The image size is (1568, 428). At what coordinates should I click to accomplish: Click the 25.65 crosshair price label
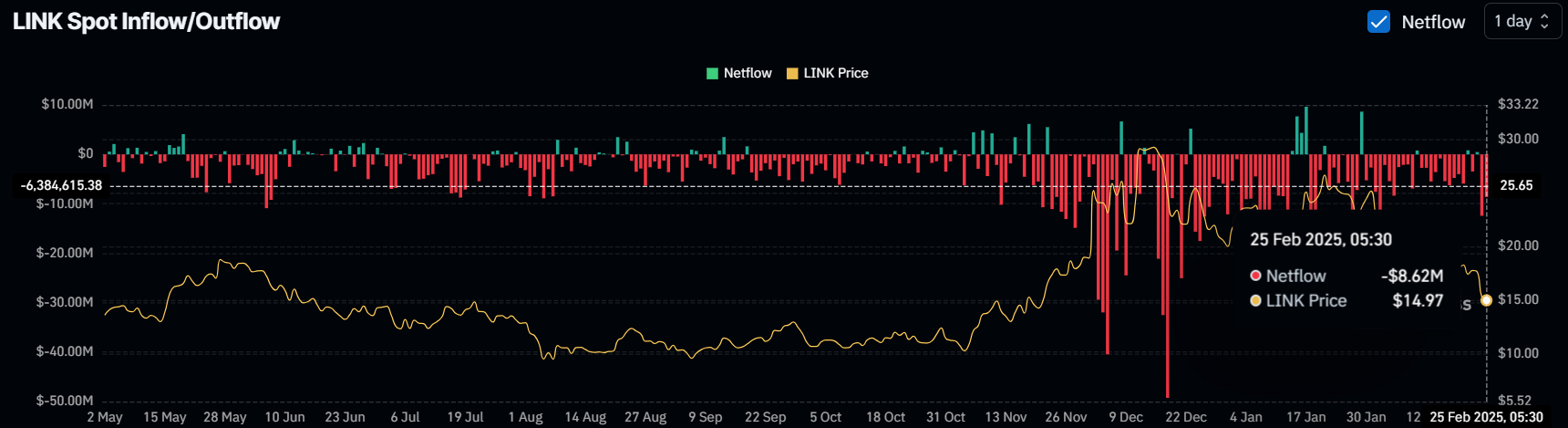click(1517, 185)
